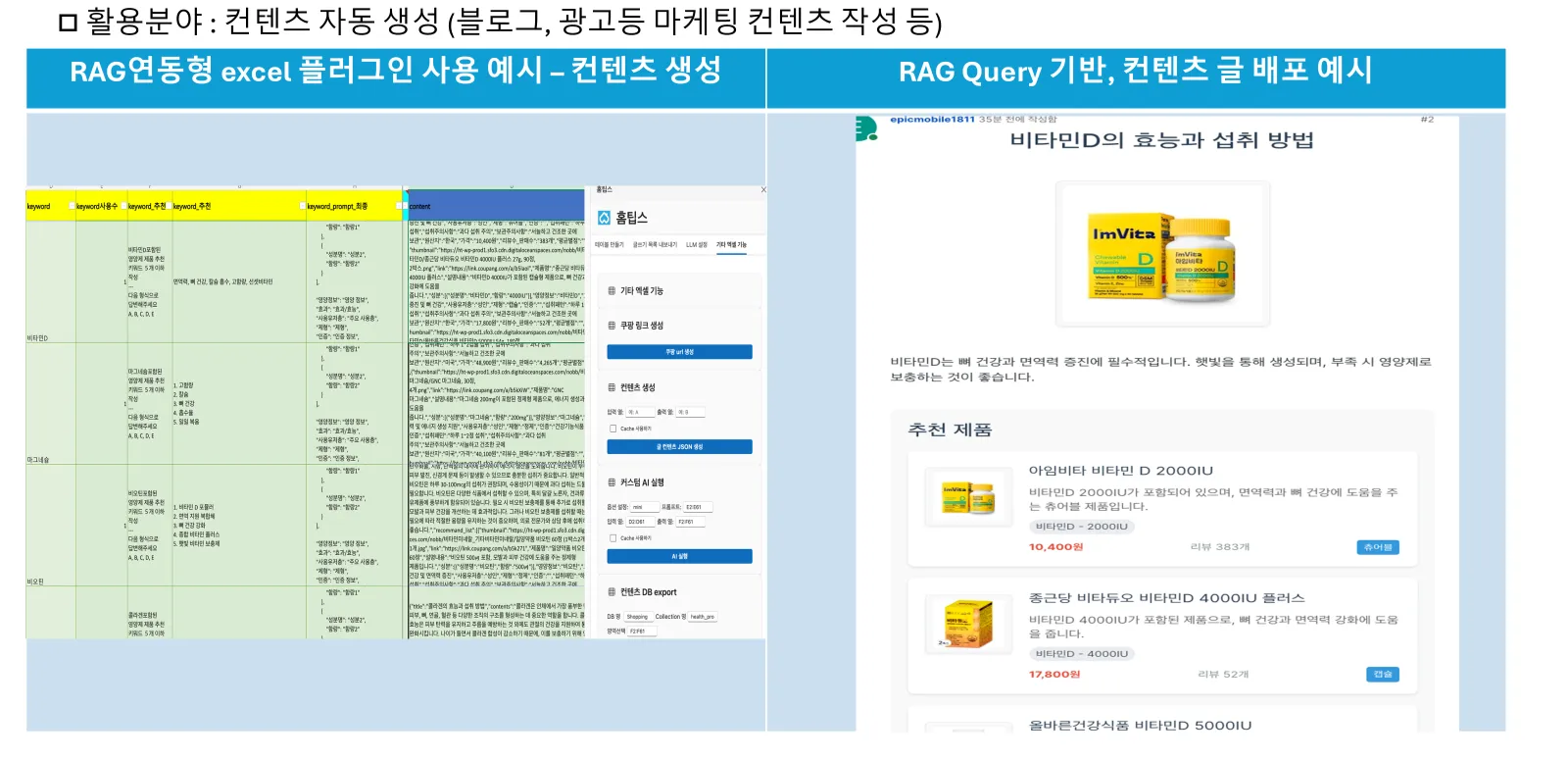Viewport: 1568px width, 759px height.
Task: Click the 비타민D - 4000IU tag
Action: coord(1082,654)
